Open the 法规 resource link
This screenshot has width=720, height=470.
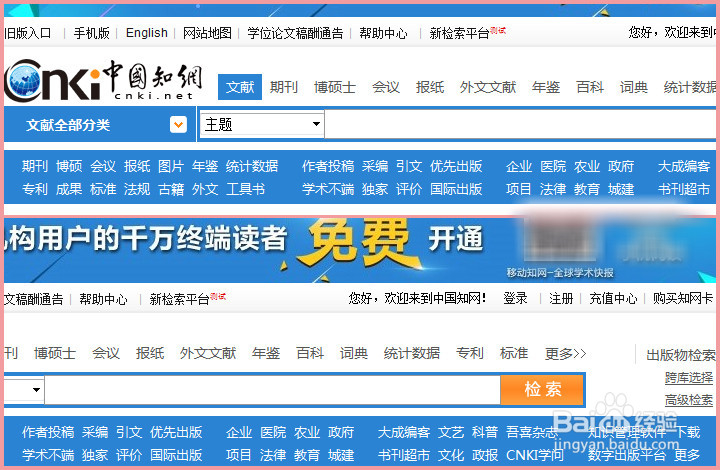point(137,189)
